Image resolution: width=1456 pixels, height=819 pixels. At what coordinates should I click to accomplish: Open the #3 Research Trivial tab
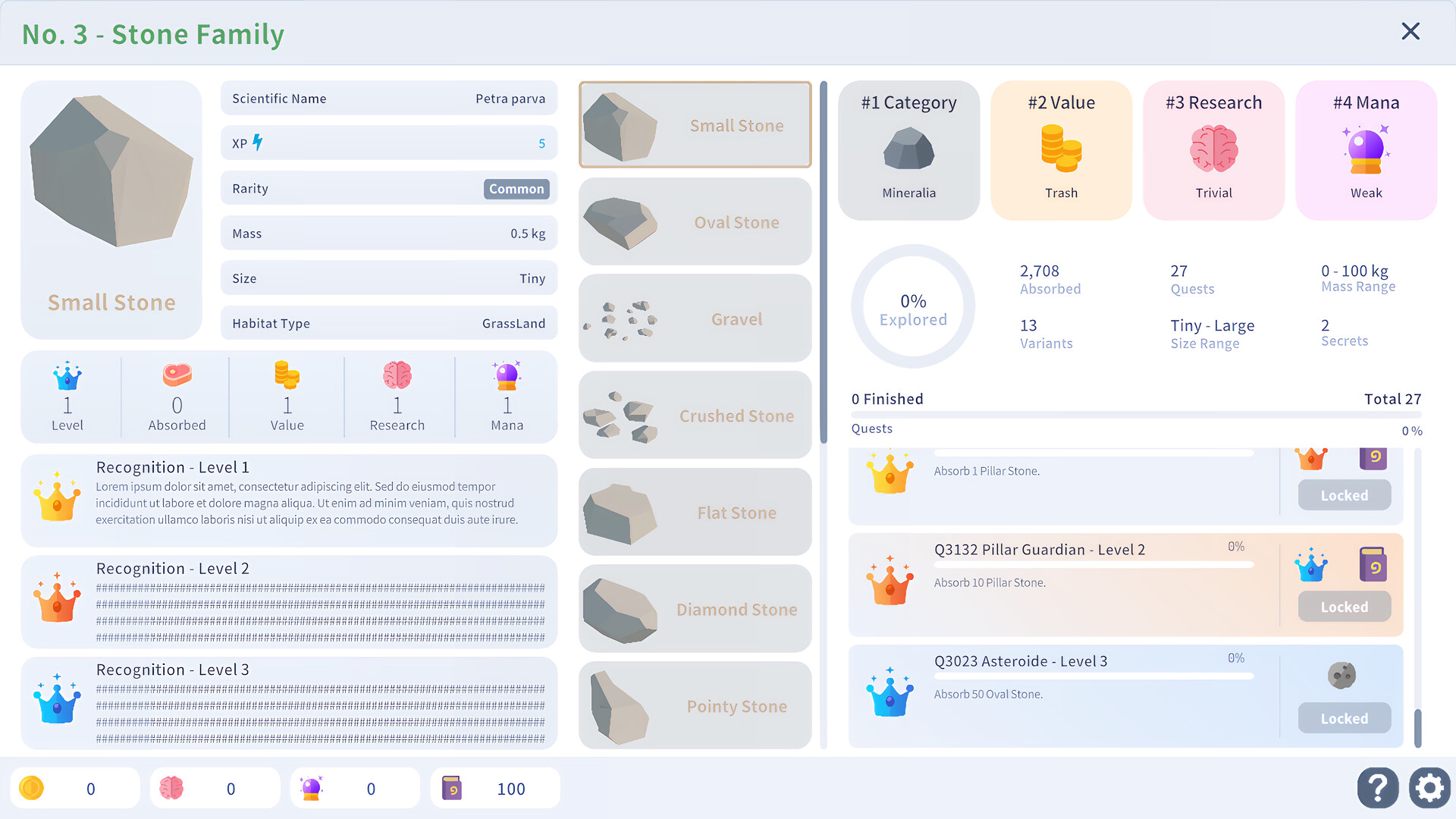(x=1213, y=150)
